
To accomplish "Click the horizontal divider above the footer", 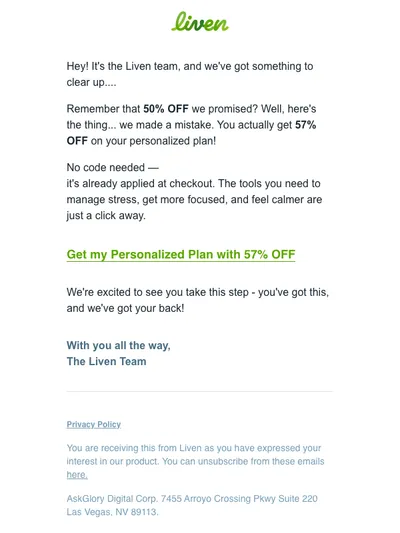I will (x=199, y=392).
